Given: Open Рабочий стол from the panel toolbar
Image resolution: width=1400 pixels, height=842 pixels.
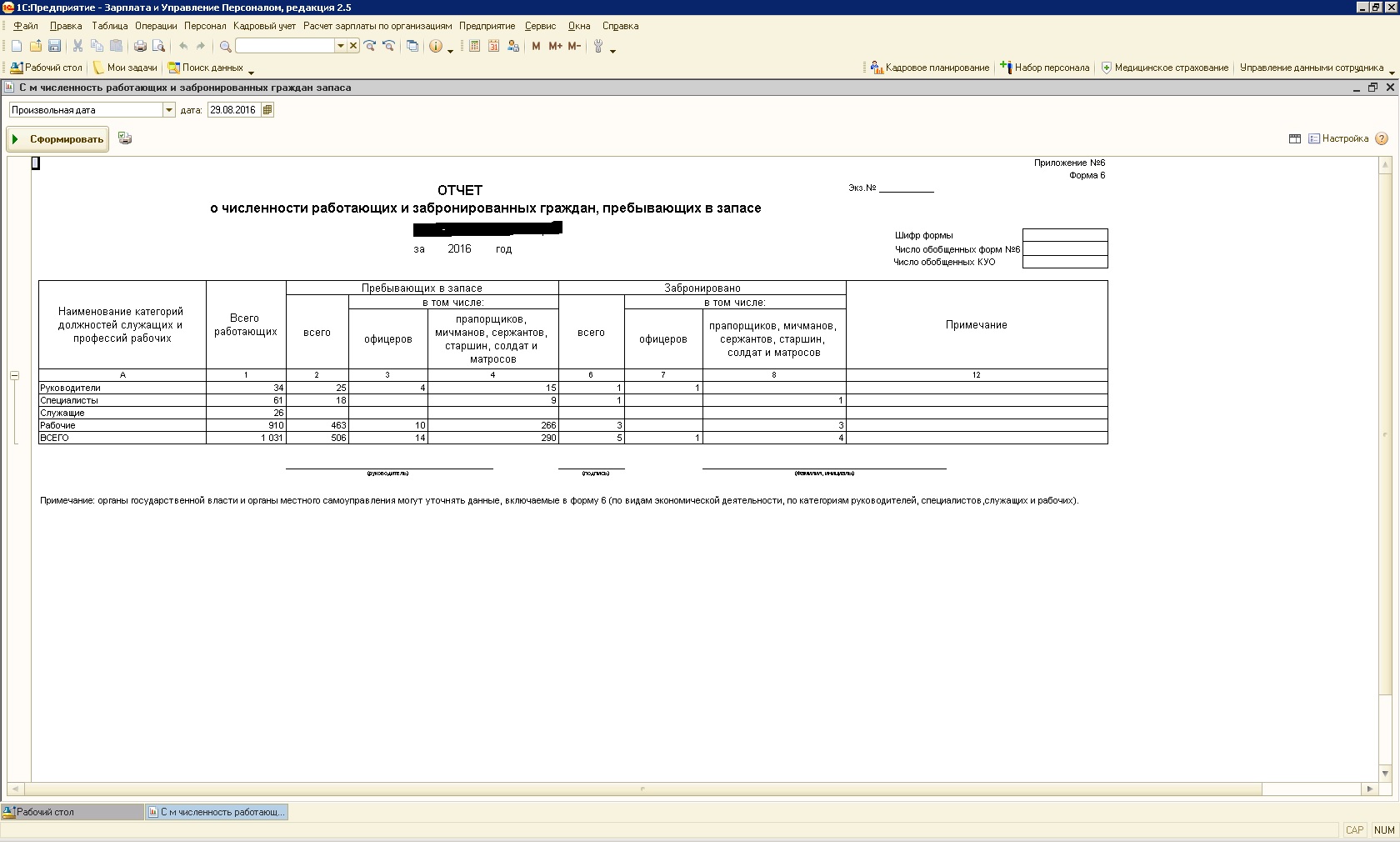Looking at the screenshot, I should coord(47,68).
